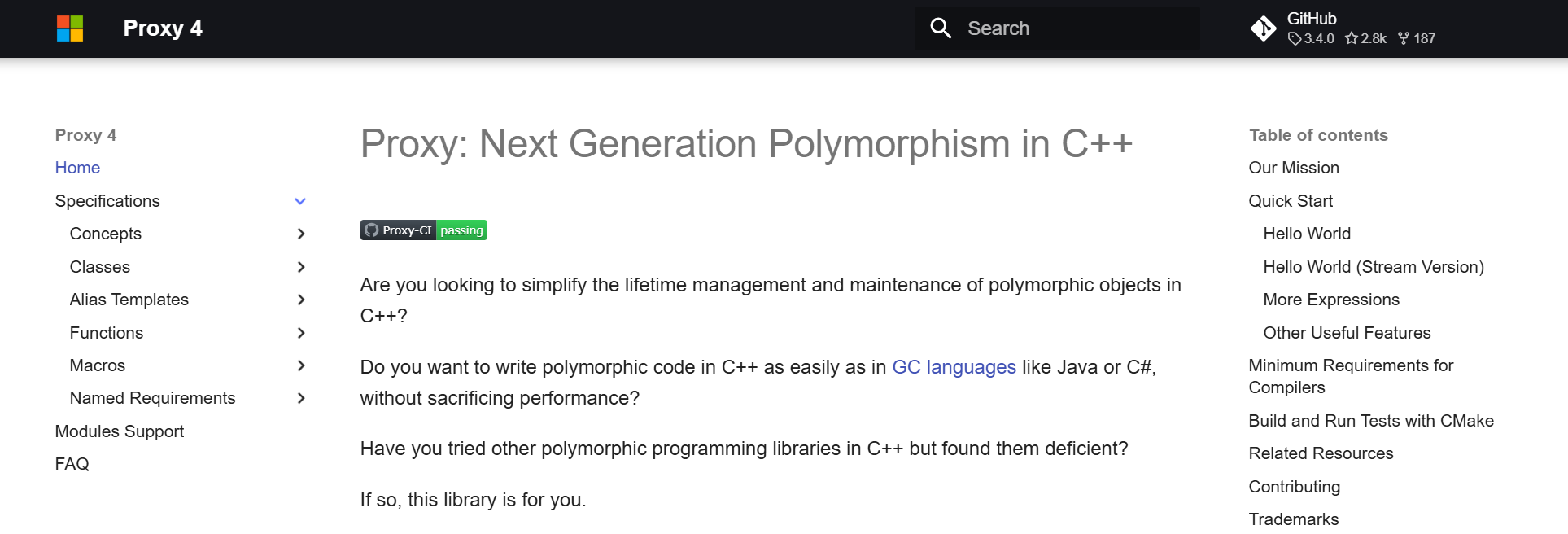Open Classes navigation item
The height and width of the screenshot is (534, 1568).
click(100, 267)
